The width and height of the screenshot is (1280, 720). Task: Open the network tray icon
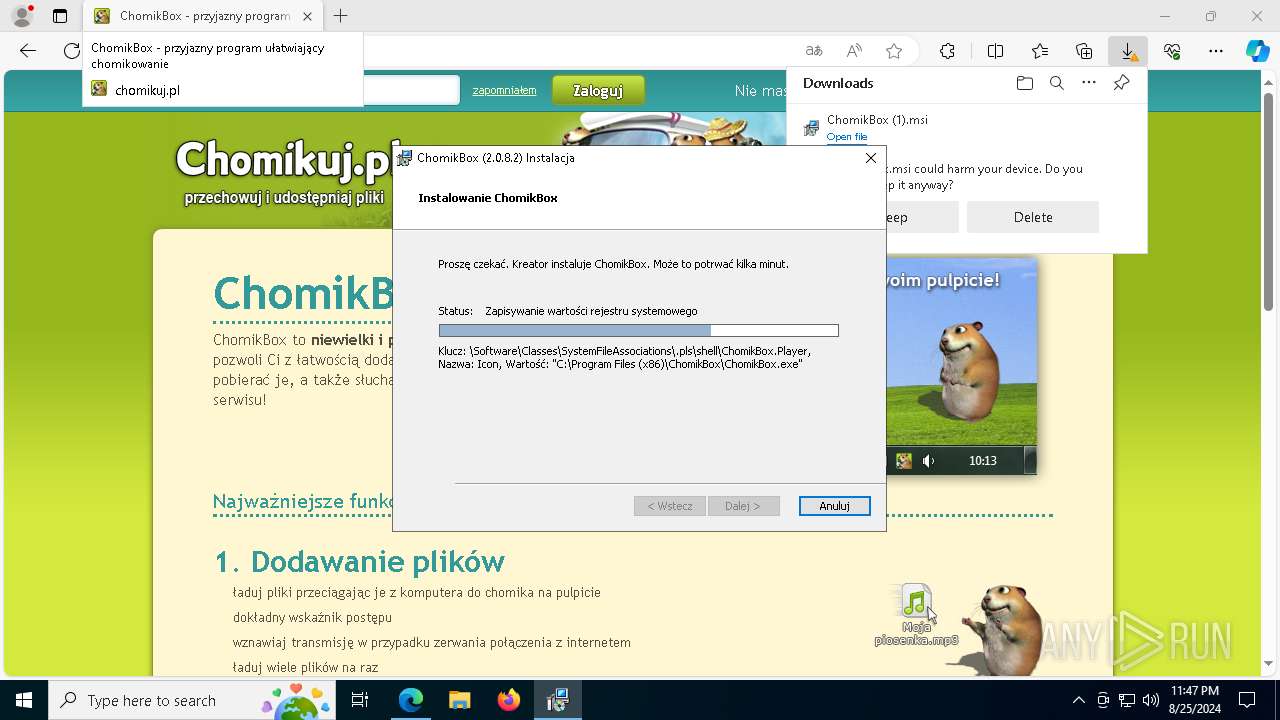coord(1127,700)
